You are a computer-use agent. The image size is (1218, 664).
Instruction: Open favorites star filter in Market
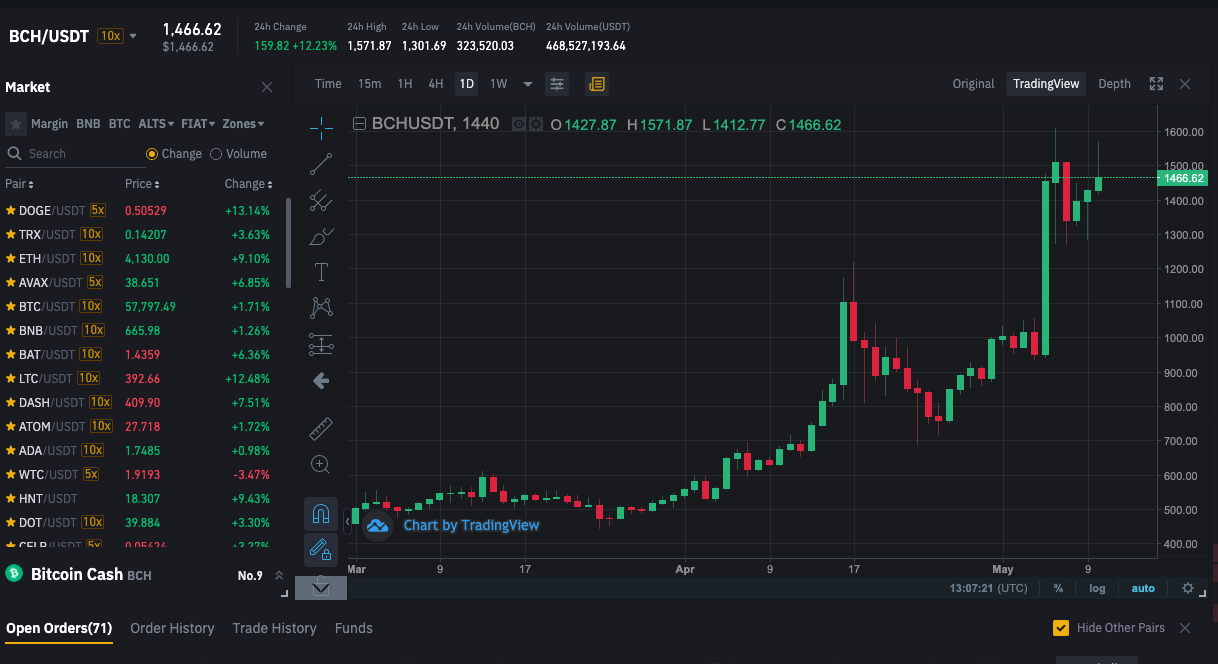coord(15,124)
